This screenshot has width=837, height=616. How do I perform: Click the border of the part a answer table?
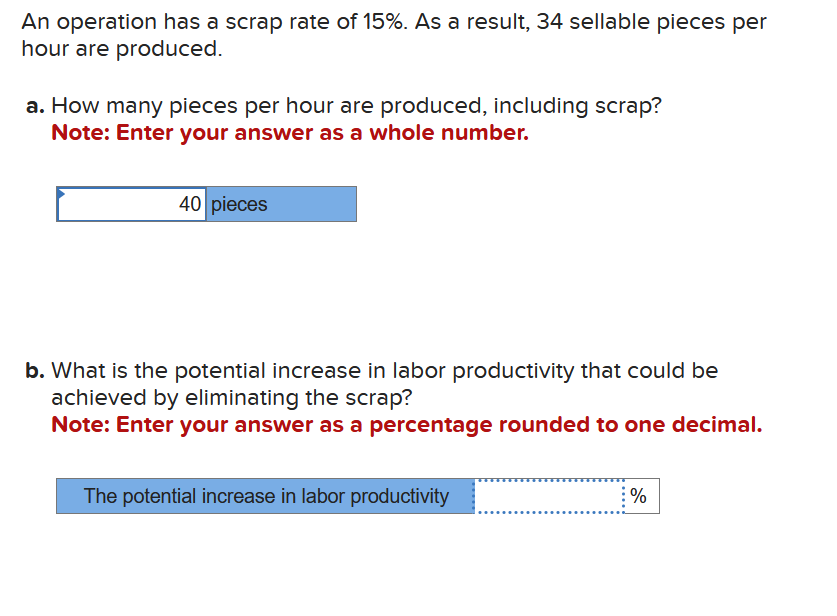(x=205, y=186)
